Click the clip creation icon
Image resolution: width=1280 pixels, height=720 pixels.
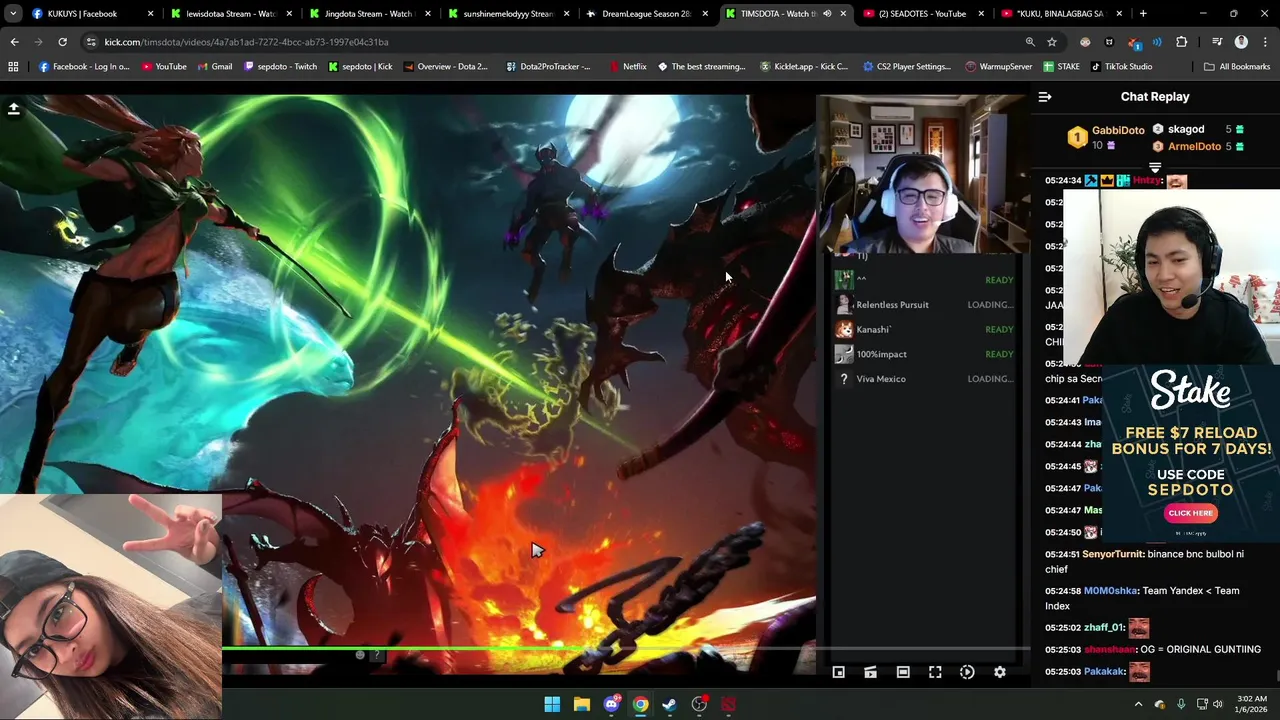(871, 672)
